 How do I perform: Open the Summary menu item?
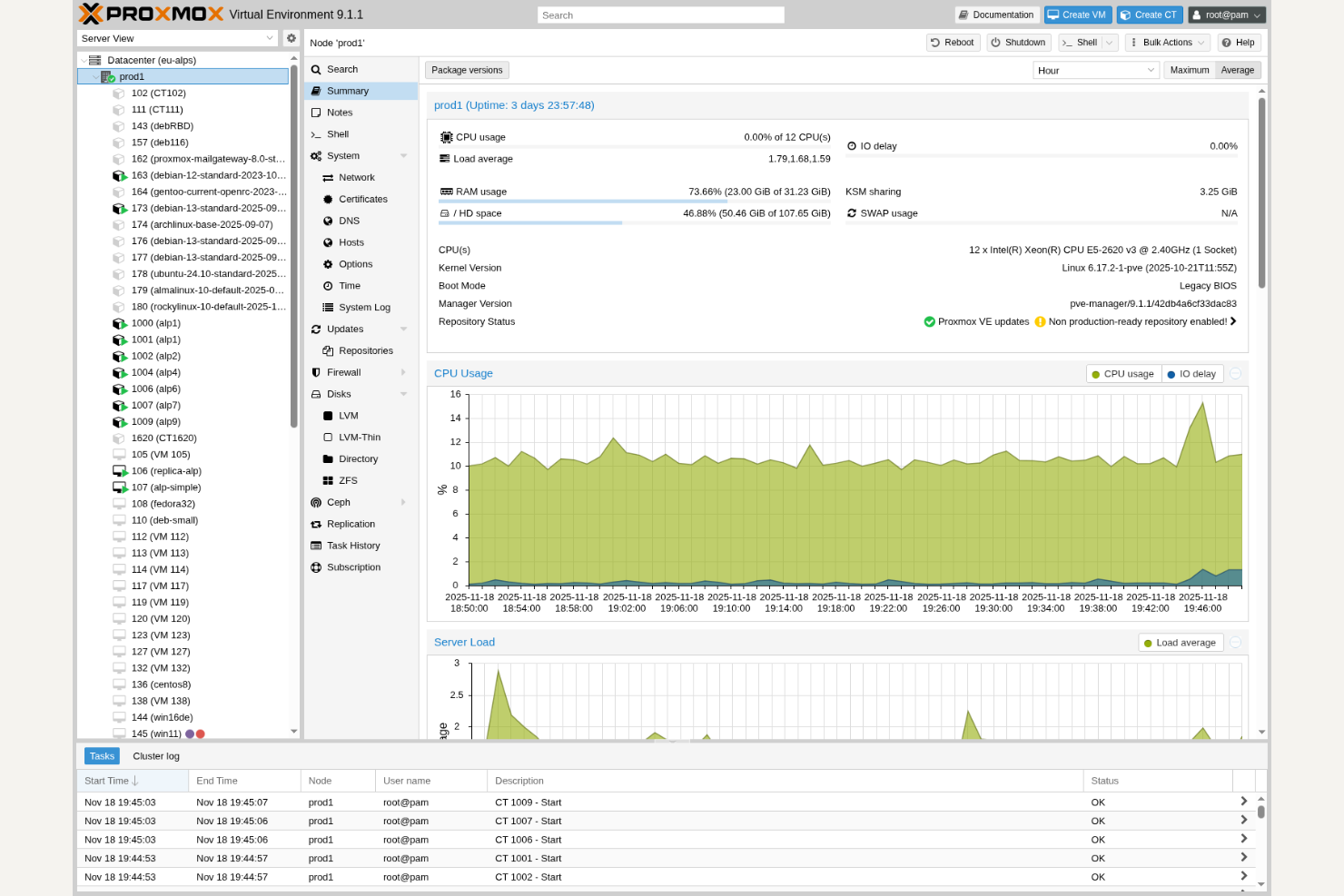click(x=361, y=91)
